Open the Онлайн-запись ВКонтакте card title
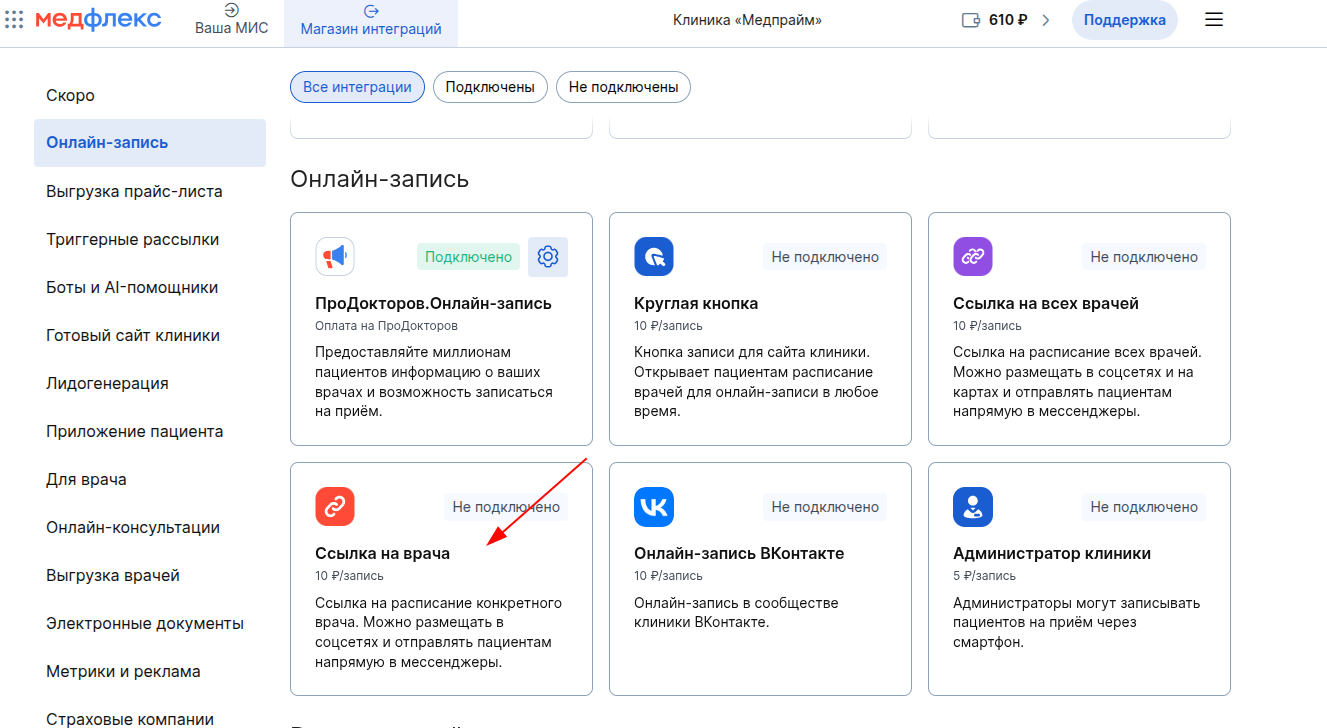Image resolution: width=1327 pixels, height=728 pixels. click(739, 553)
